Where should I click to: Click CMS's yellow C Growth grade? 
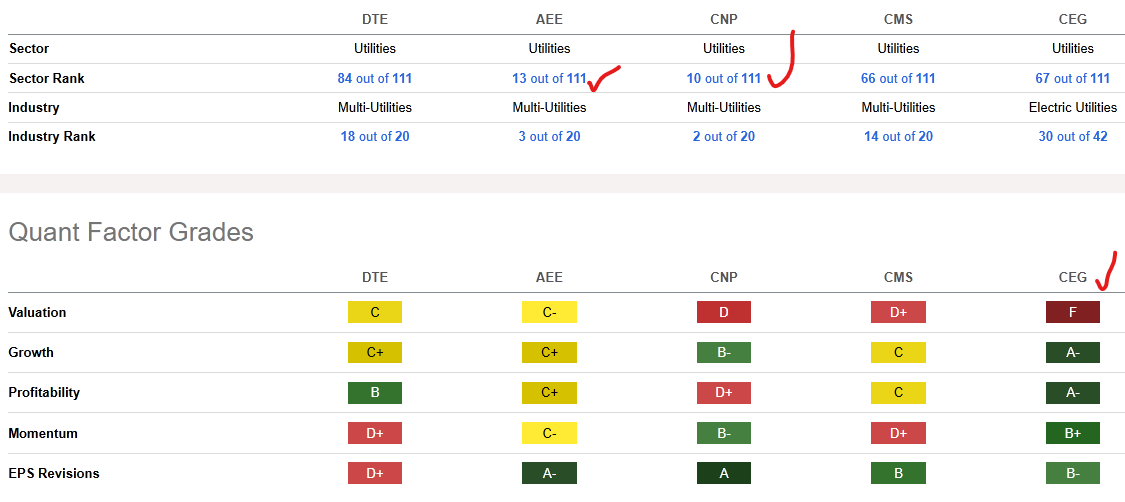point(898,352)
